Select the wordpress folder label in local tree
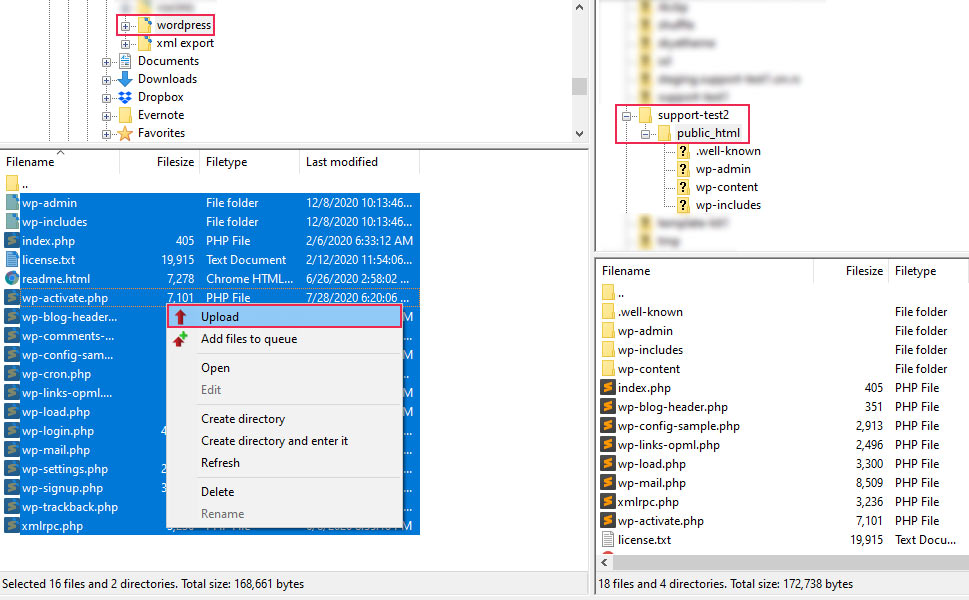 click(184, 25)
